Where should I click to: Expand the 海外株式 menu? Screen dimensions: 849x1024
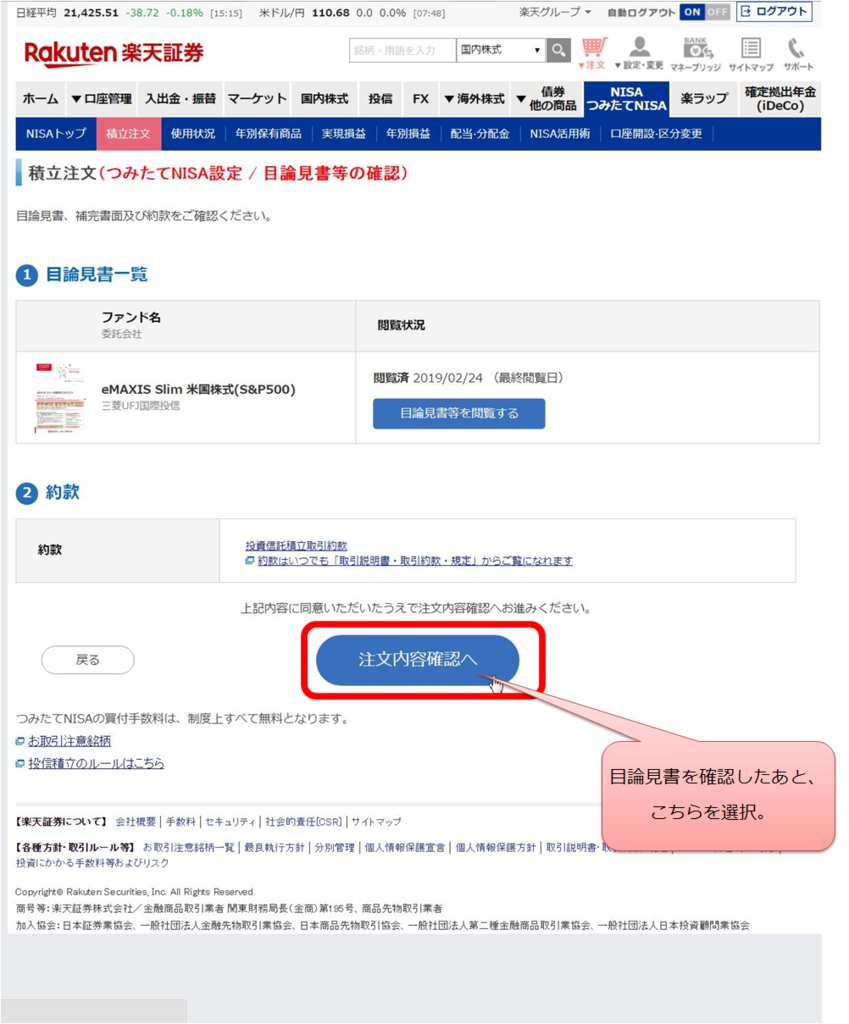474,99
